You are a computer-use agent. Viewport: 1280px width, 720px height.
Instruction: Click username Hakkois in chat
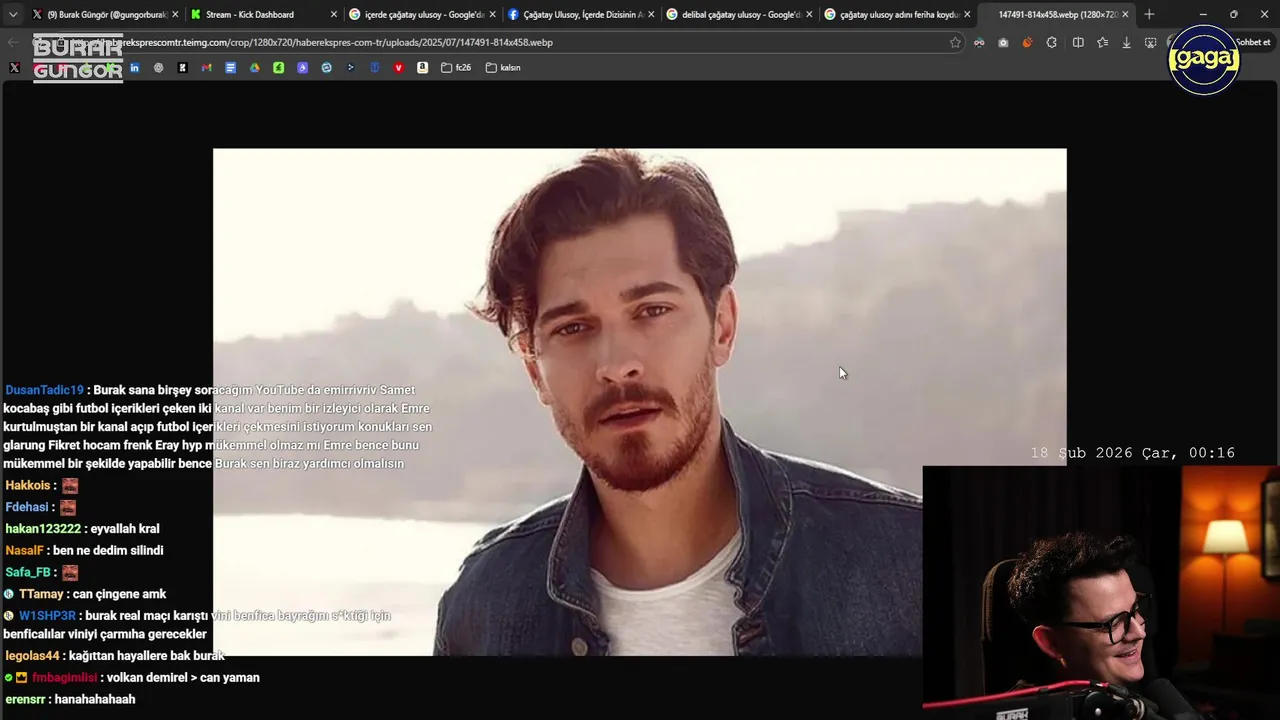[x=27, y=485]
